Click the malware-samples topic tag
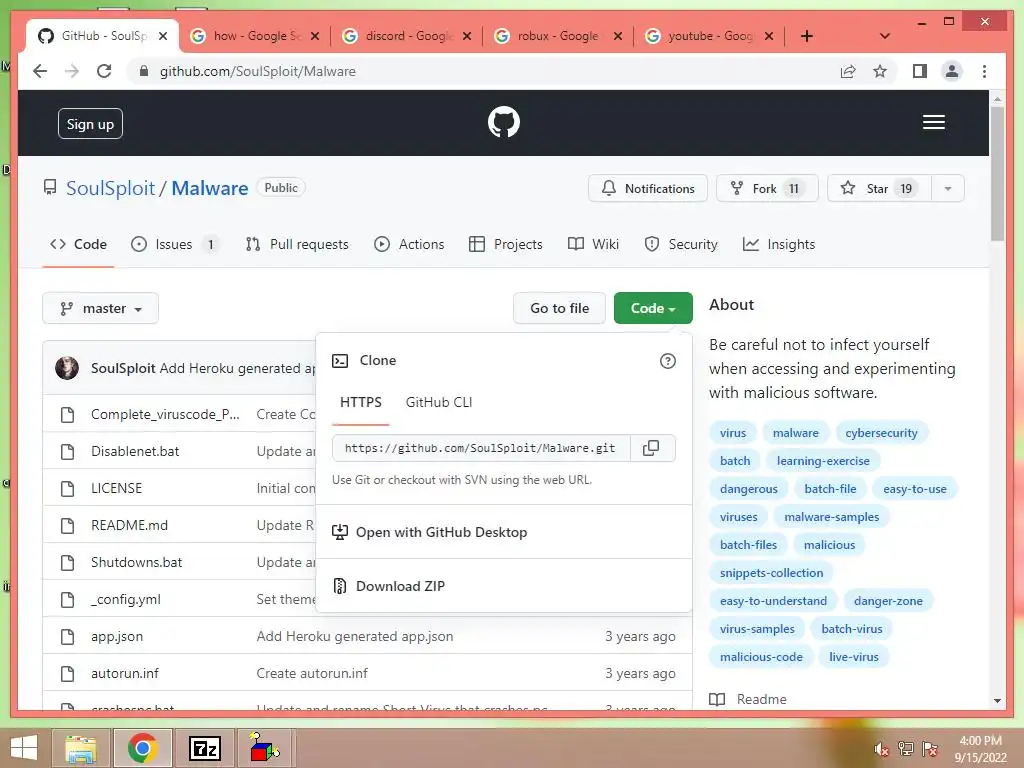The width and height of the screenshot is (1024, 768). 831,517
